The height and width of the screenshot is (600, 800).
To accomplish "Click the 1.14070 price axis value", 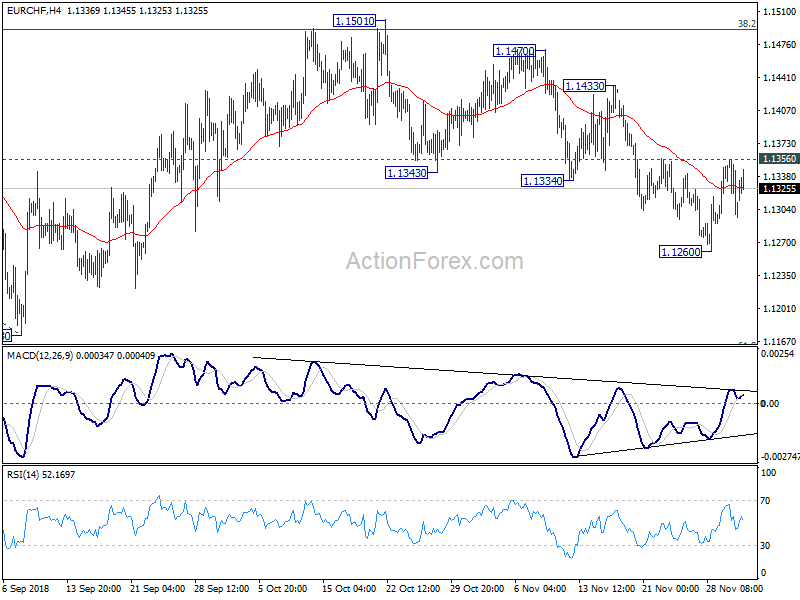I will click(x=779, y=110).
